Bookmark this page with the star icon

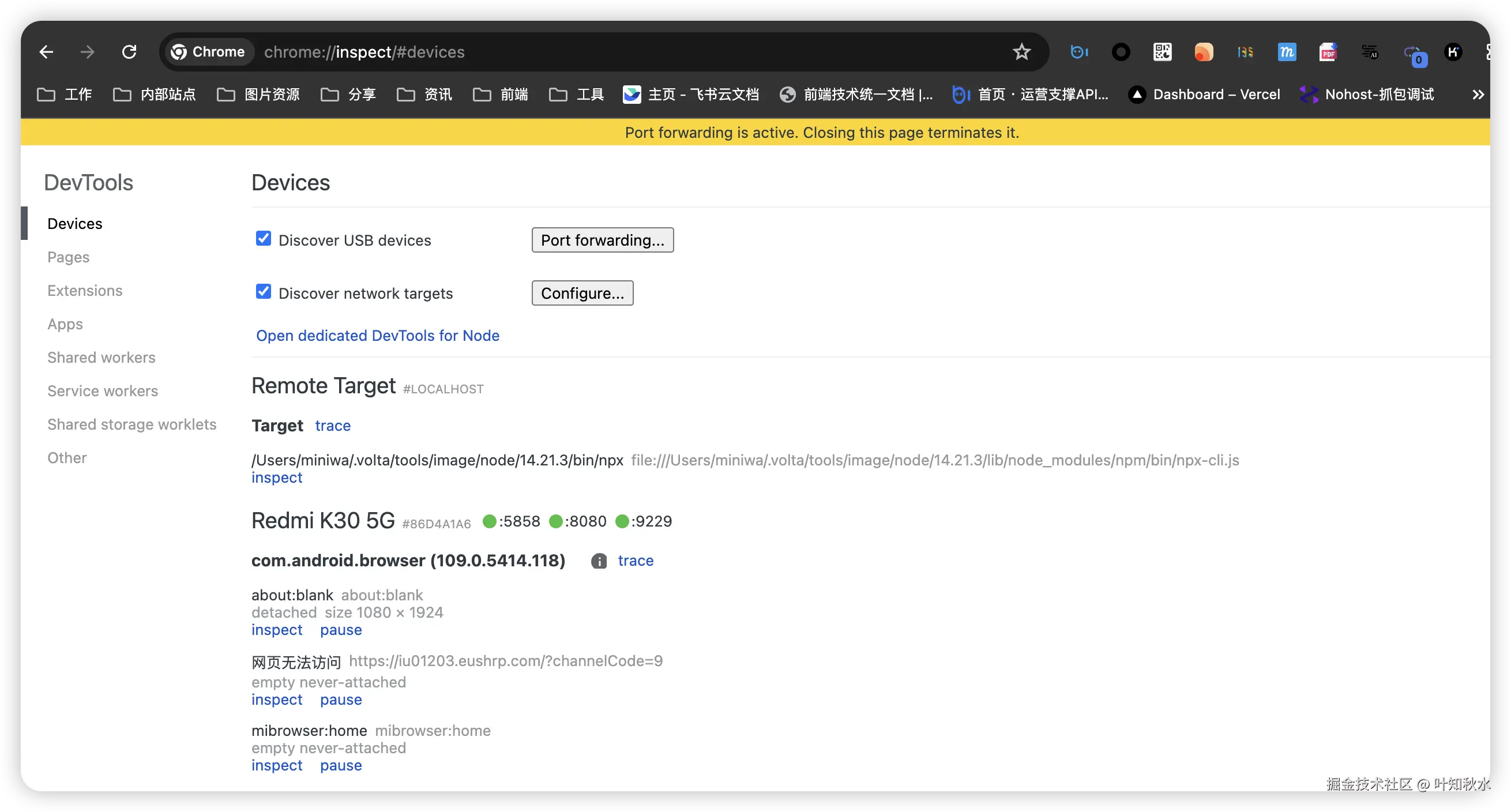(x=1021, y=52)
